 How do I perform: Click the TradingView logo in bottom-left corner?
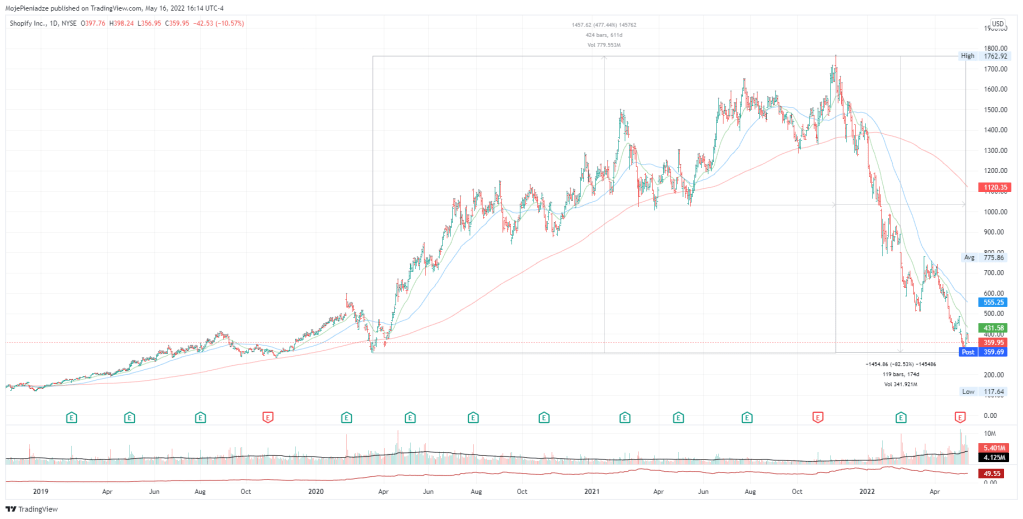click(x=32, y=508)
